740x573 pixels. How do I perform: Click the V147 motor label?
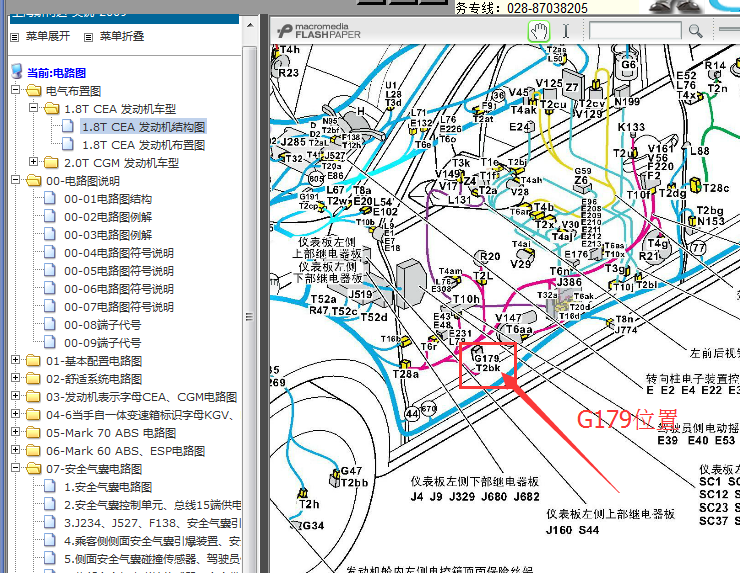[508, 318]
